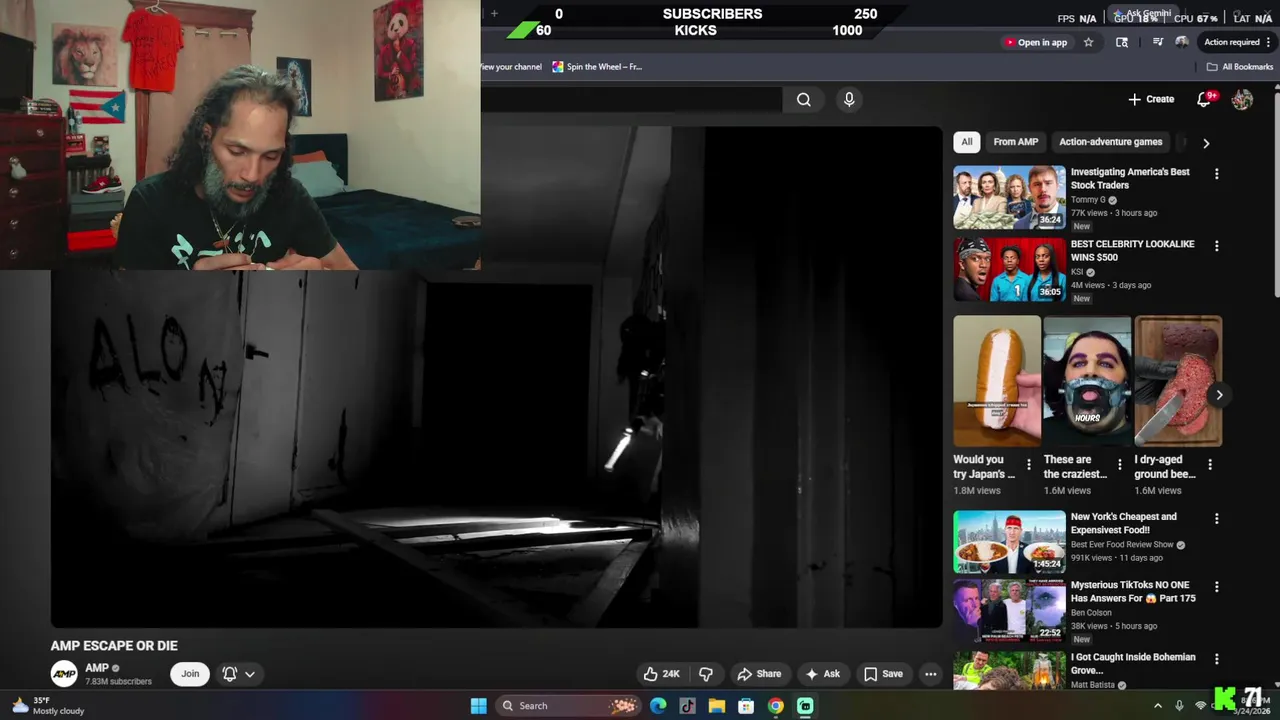This screenshot has height=720, width=1280.
Task: Save the video to a playlist
Action: click(883, 674)
